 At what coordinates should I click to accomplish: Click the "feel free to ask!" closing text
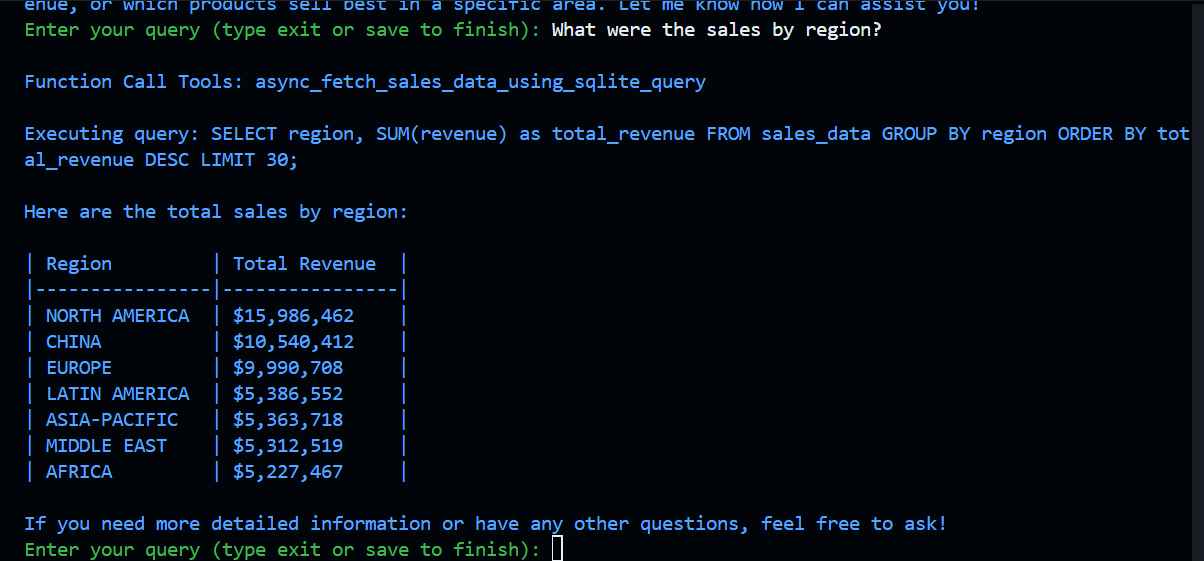point(853,524)
